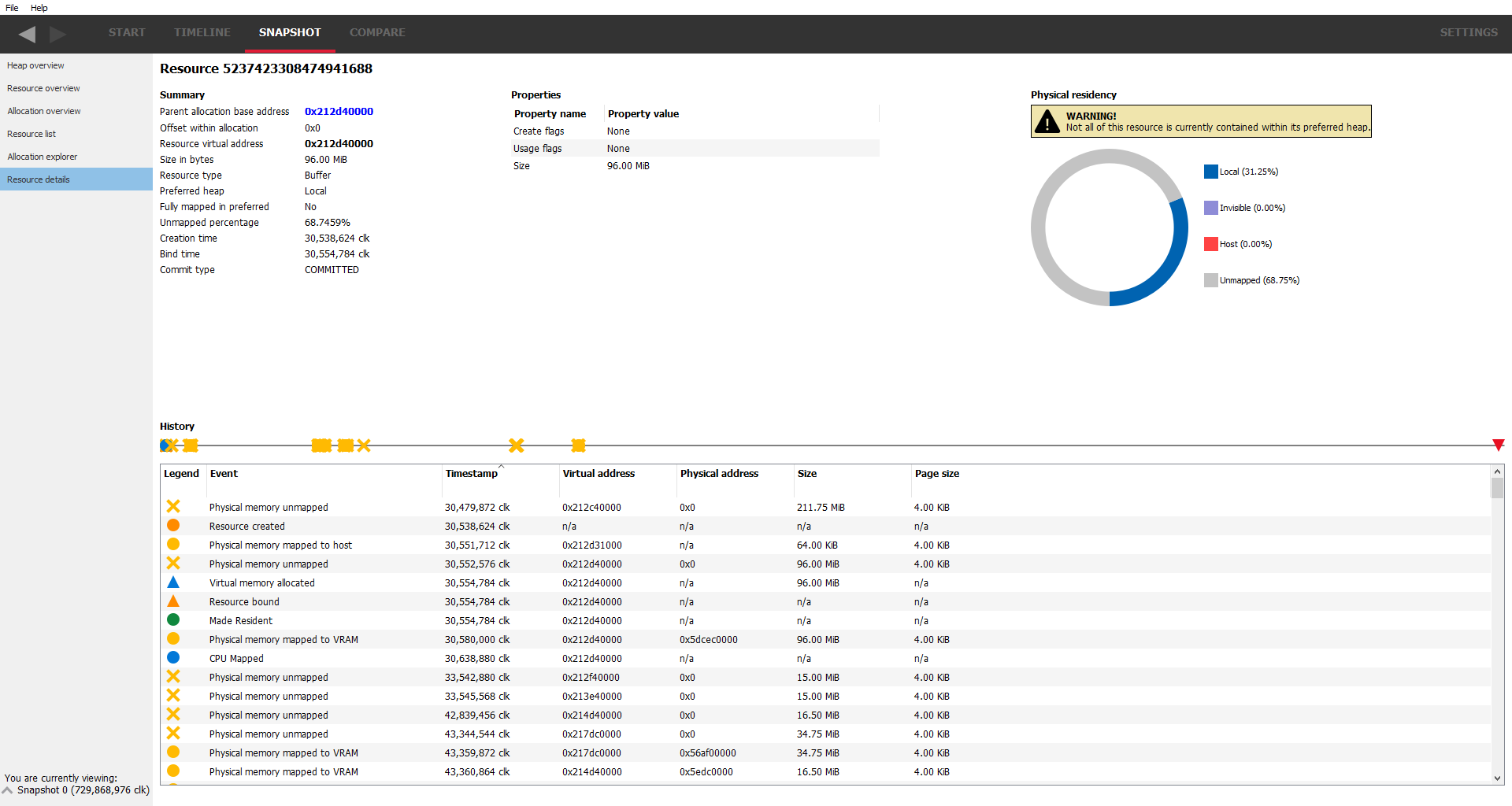Click the Snapshot 0 indicator icon at bottom left
Image resolution: width=1512 pixels, height=806 pixels.
(8, 789)
